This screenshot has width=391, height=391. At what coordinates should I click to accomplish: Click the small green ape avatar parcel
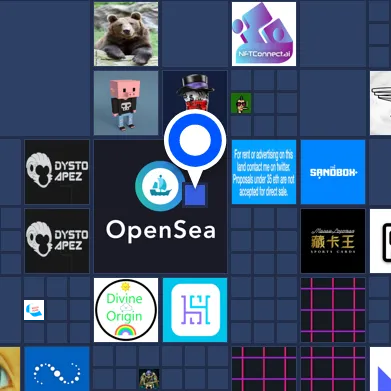coord(241,103)
